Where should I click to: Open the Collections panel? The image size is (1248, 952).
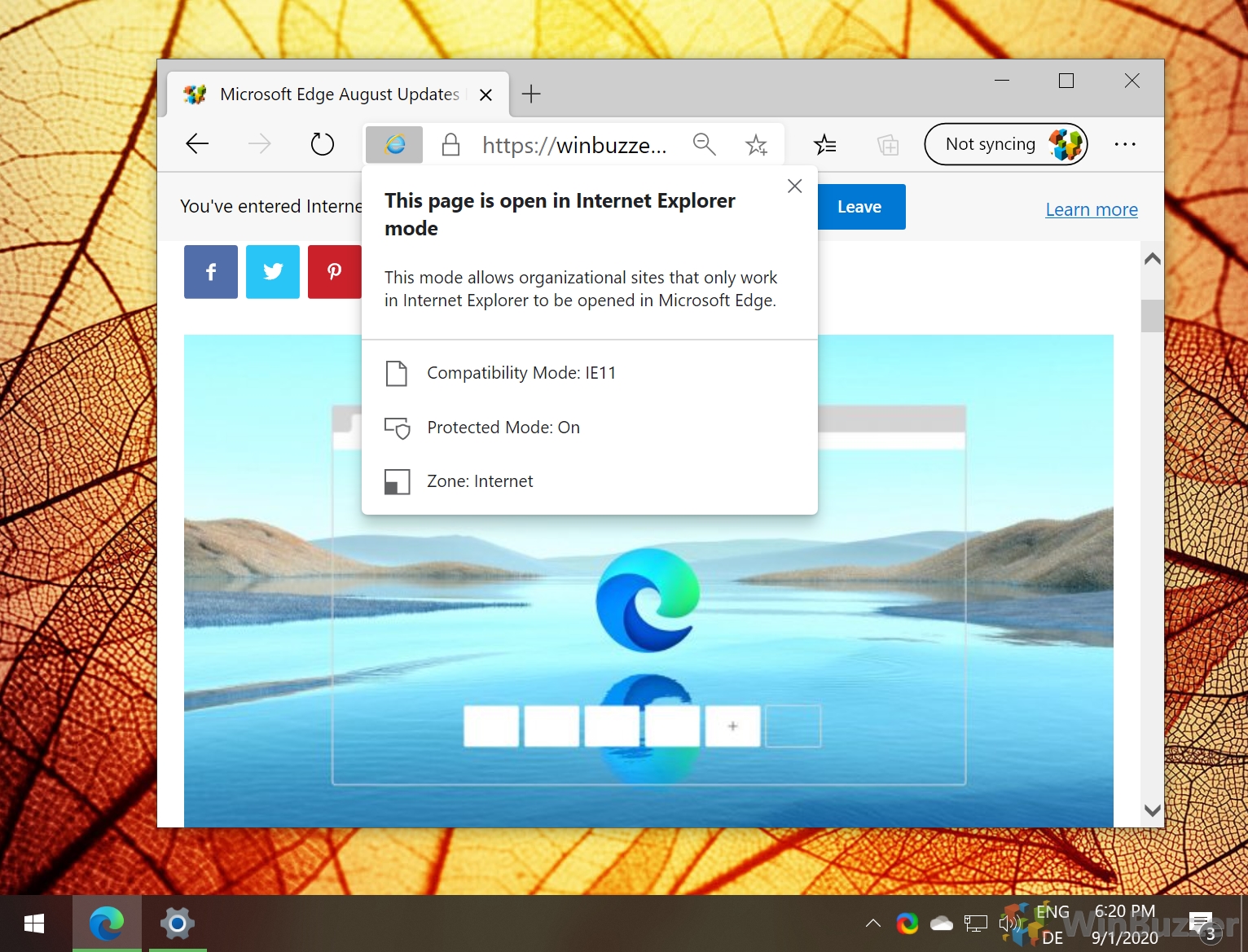click(x=888, y=145)
